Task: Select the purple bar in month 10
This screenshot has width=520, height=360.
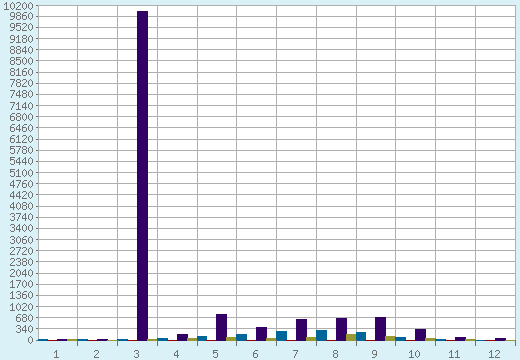Action: pyautogui.click(x=420, y=335)
